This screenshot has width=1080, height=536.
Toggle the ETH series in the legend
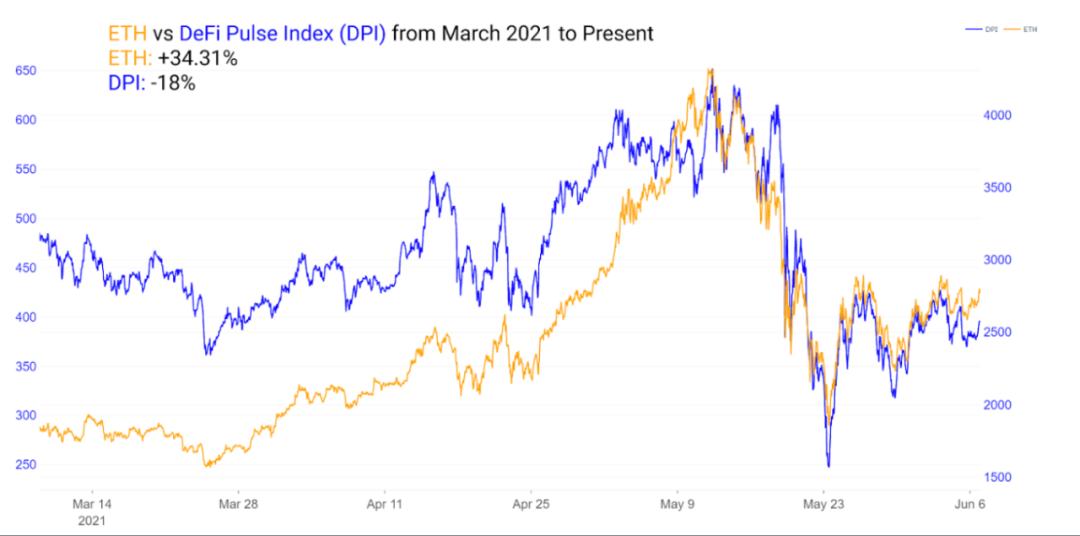pos(1020,29)
